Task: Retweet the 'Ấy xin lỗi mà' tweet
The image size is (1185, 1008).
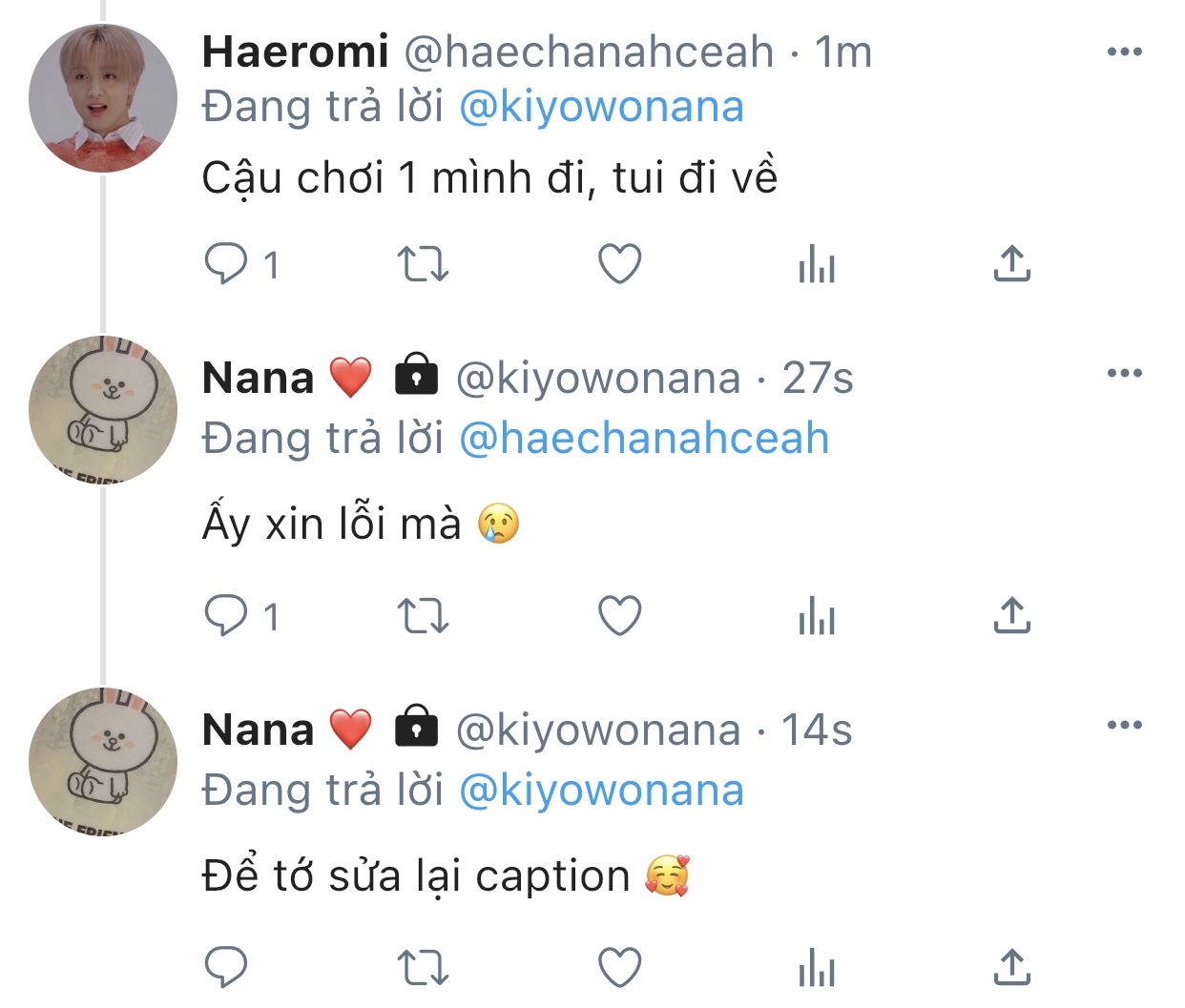Action: pyautogui.click(x=422, y=616)
